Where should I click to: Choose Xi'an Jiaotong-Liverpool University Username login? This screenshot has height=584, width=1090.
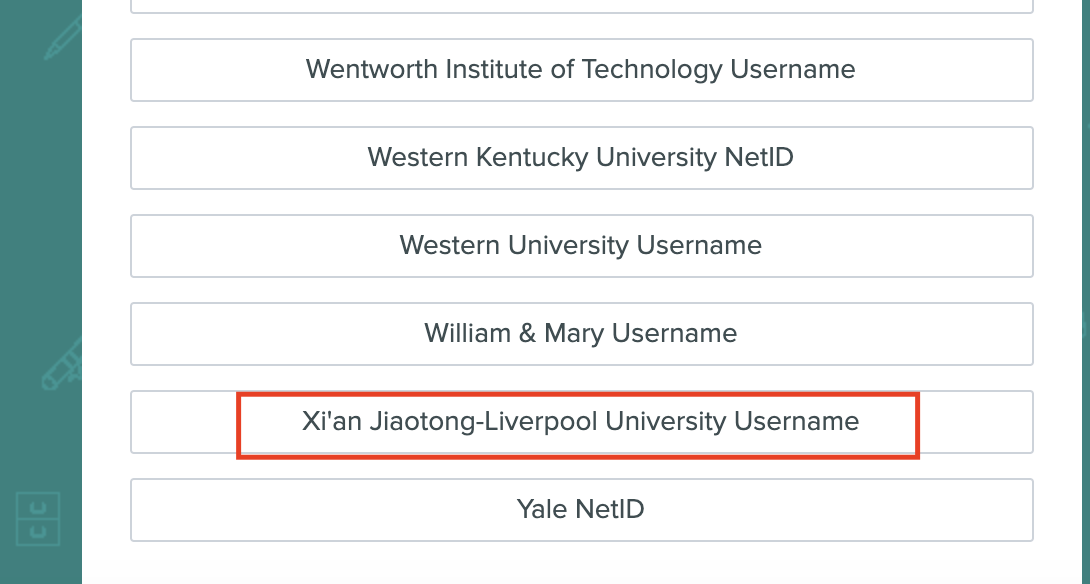(x=582, y=422)
